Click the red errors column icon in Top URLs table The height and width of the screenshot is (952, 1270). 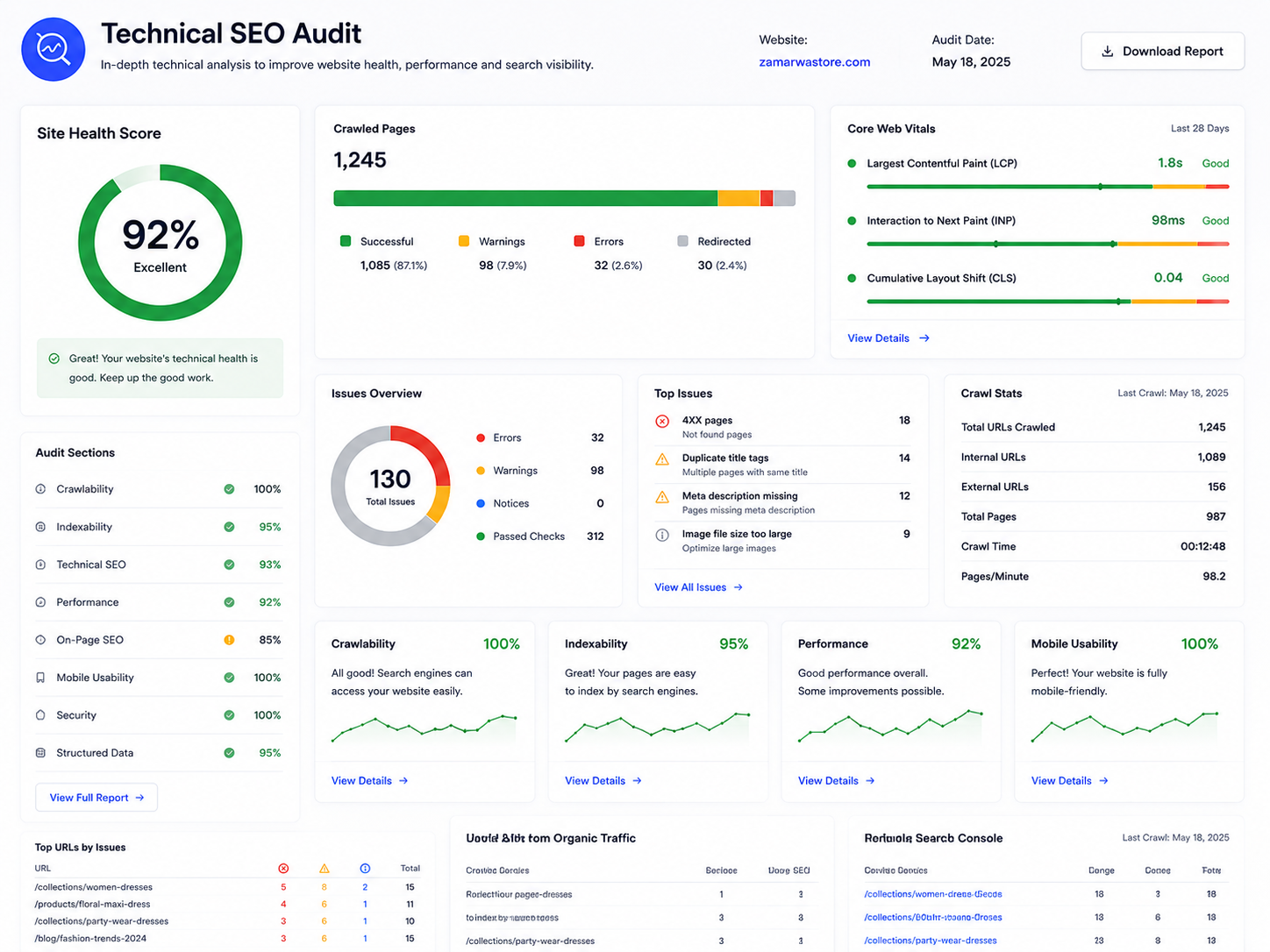[283, 869]
